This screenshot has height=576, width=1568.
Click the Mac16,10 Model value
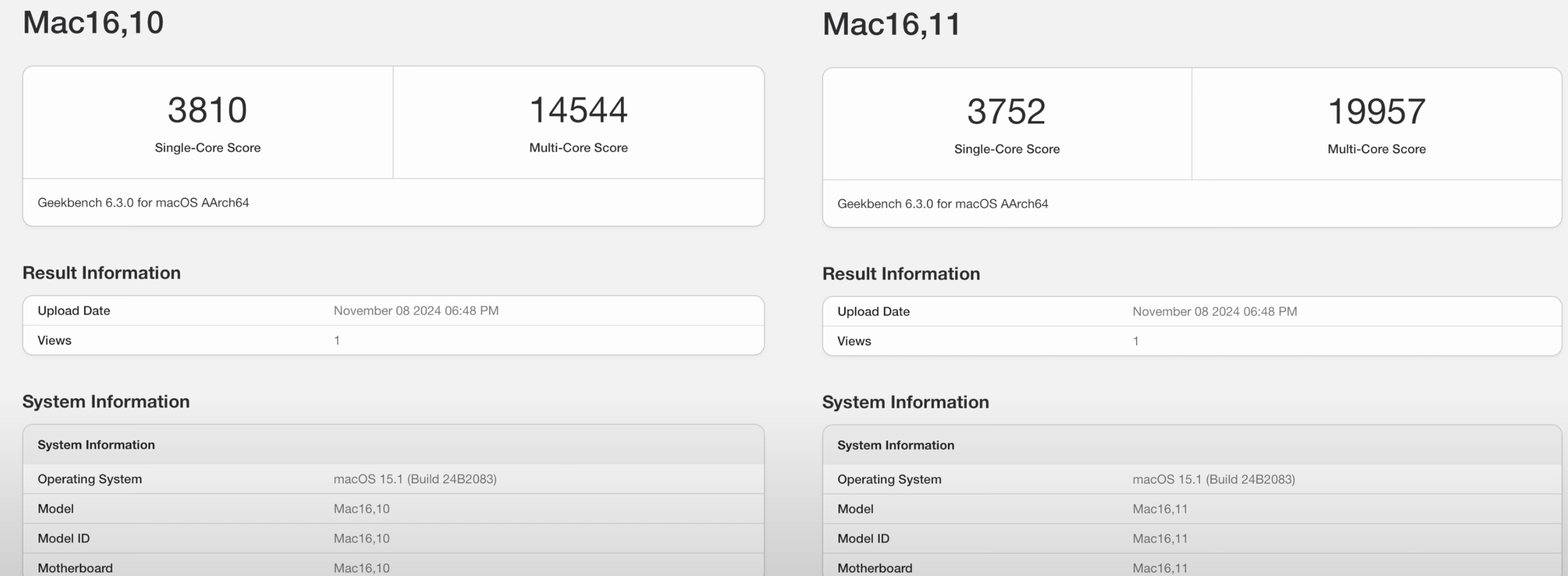tap(361, 509)
